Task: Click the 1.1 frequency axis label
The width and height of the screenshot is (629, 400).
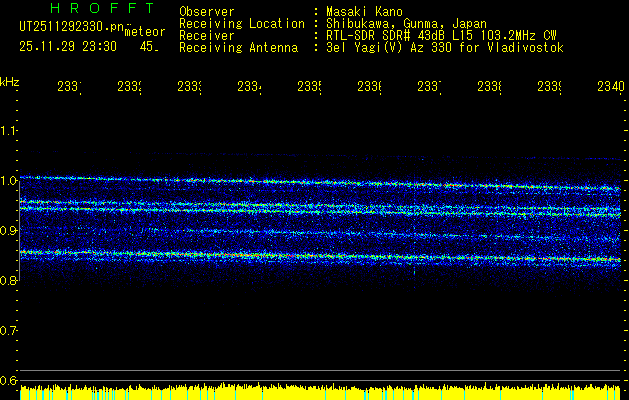Action: click(9, 130)
